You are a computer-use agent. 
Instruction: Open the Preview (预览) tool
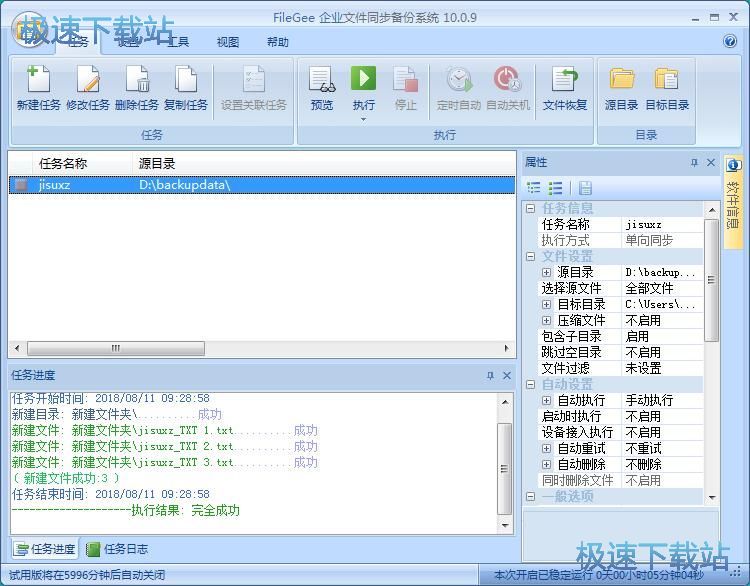pyautogui.click(x=321, y=79)
